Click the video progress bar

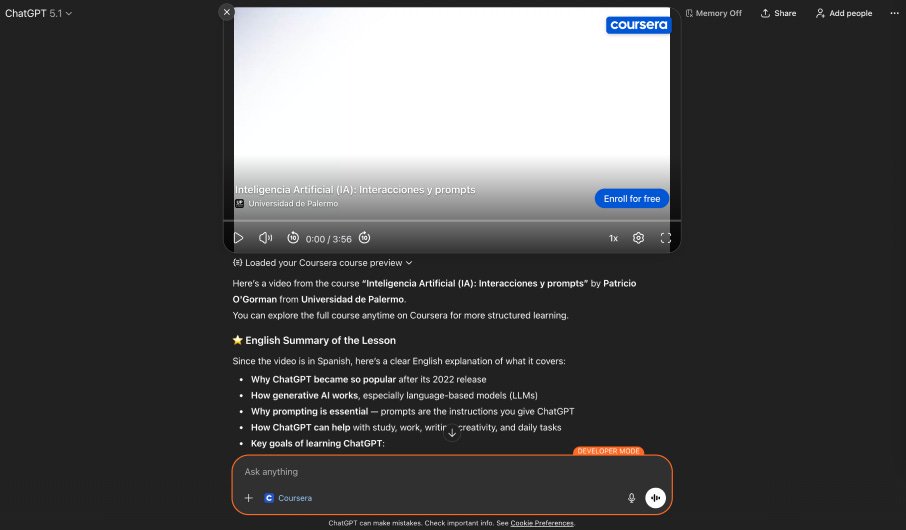(x=452, y=221)
